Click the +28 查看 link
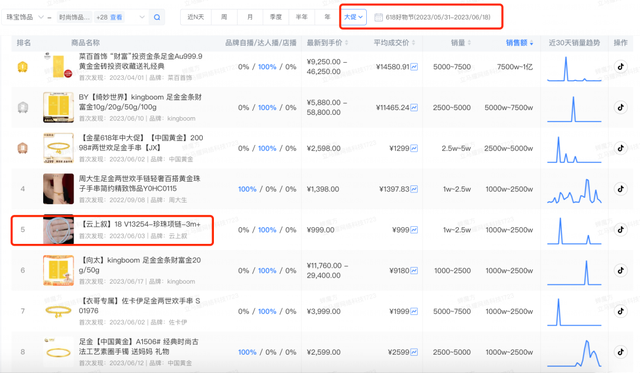The height and width of the screenshot is (373, 640). (x=109, y=17)
